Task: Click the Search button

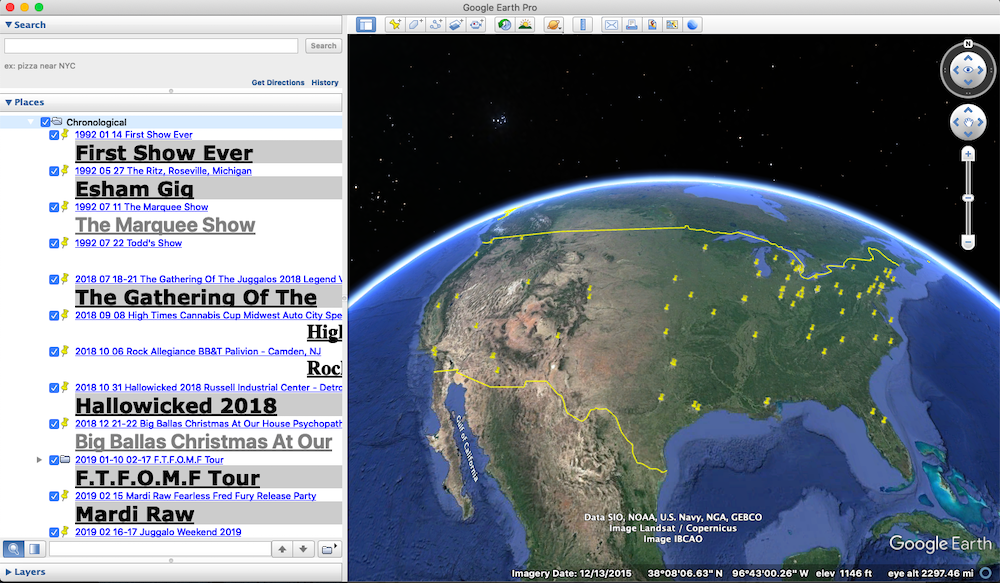Action: [x=323, y=46]
